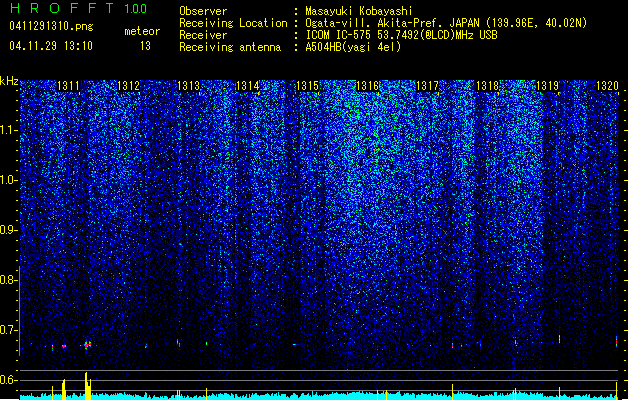Click the 1.1 kHz axis tick label
This screenshot has height=400, width=629.
pos(9,130)
